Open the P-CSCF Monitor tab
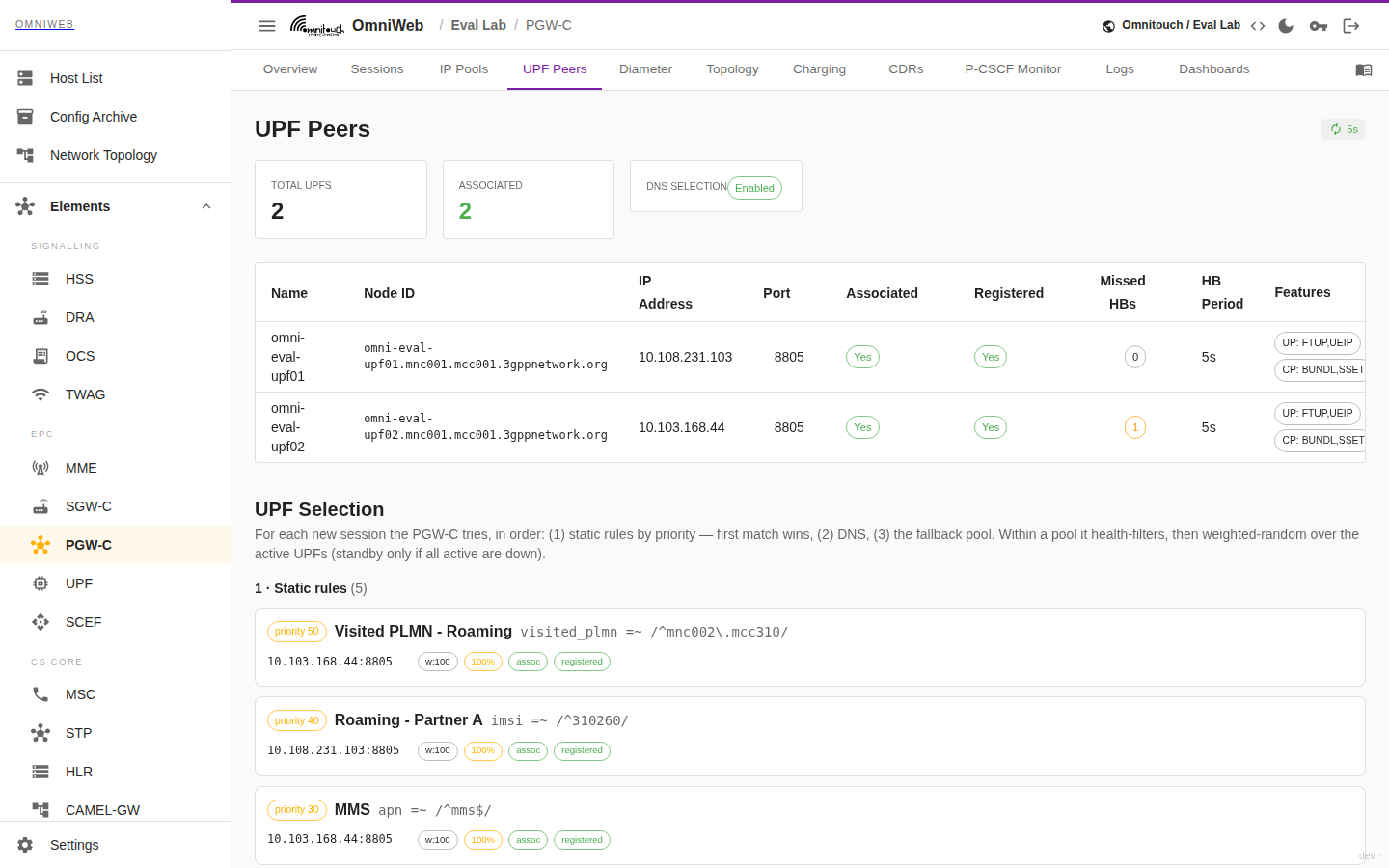Image resolution: width=1389 pixels, height=868 pixels. (x=1013, y=69)
